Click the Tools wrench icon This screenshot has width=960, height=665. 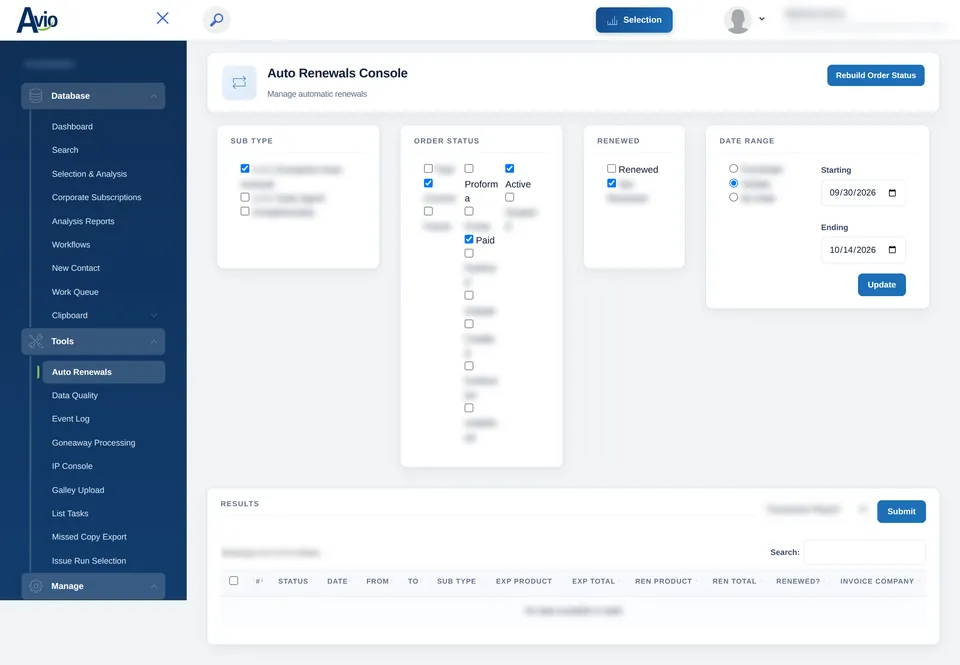click(36, 342)
